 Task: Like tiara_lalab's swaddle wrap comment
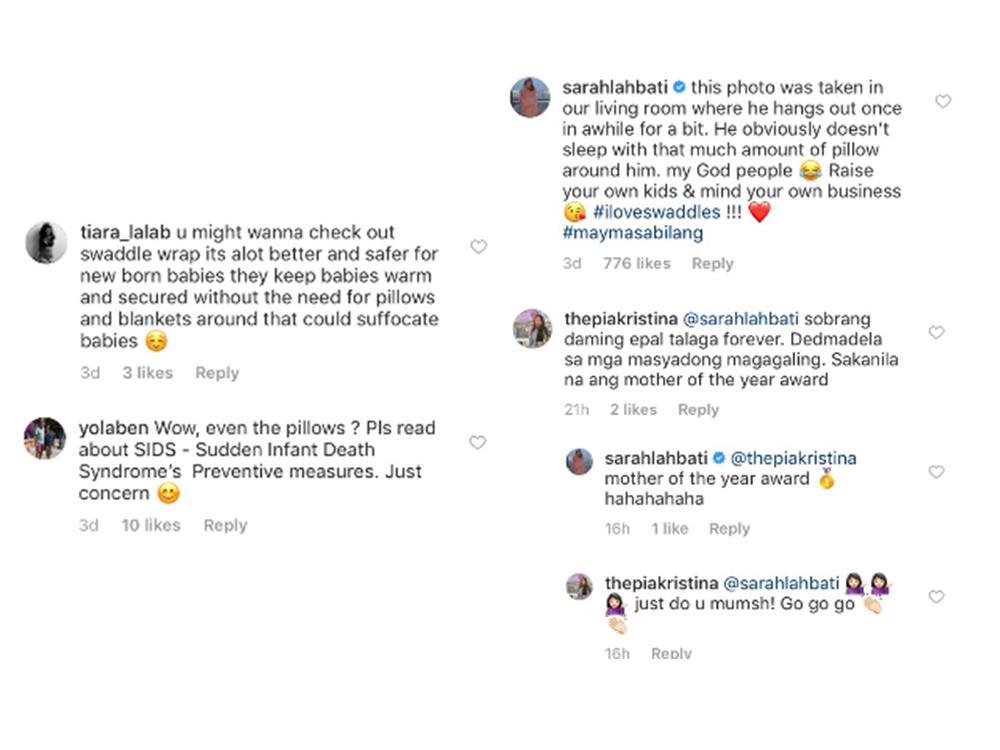[479, 247]
